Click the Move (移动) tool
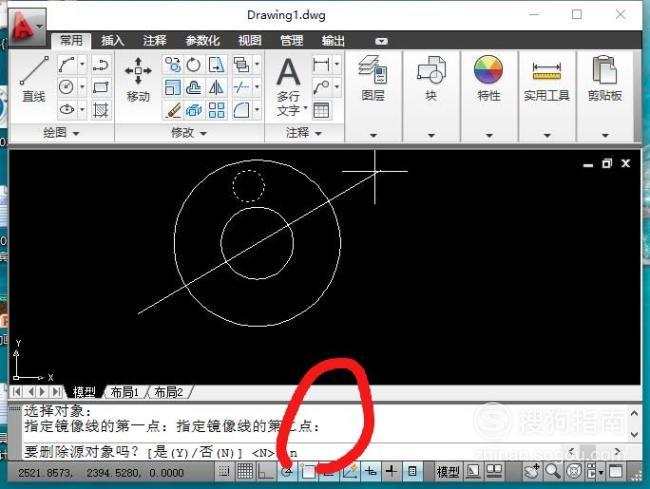 click(x=138, y=80)
